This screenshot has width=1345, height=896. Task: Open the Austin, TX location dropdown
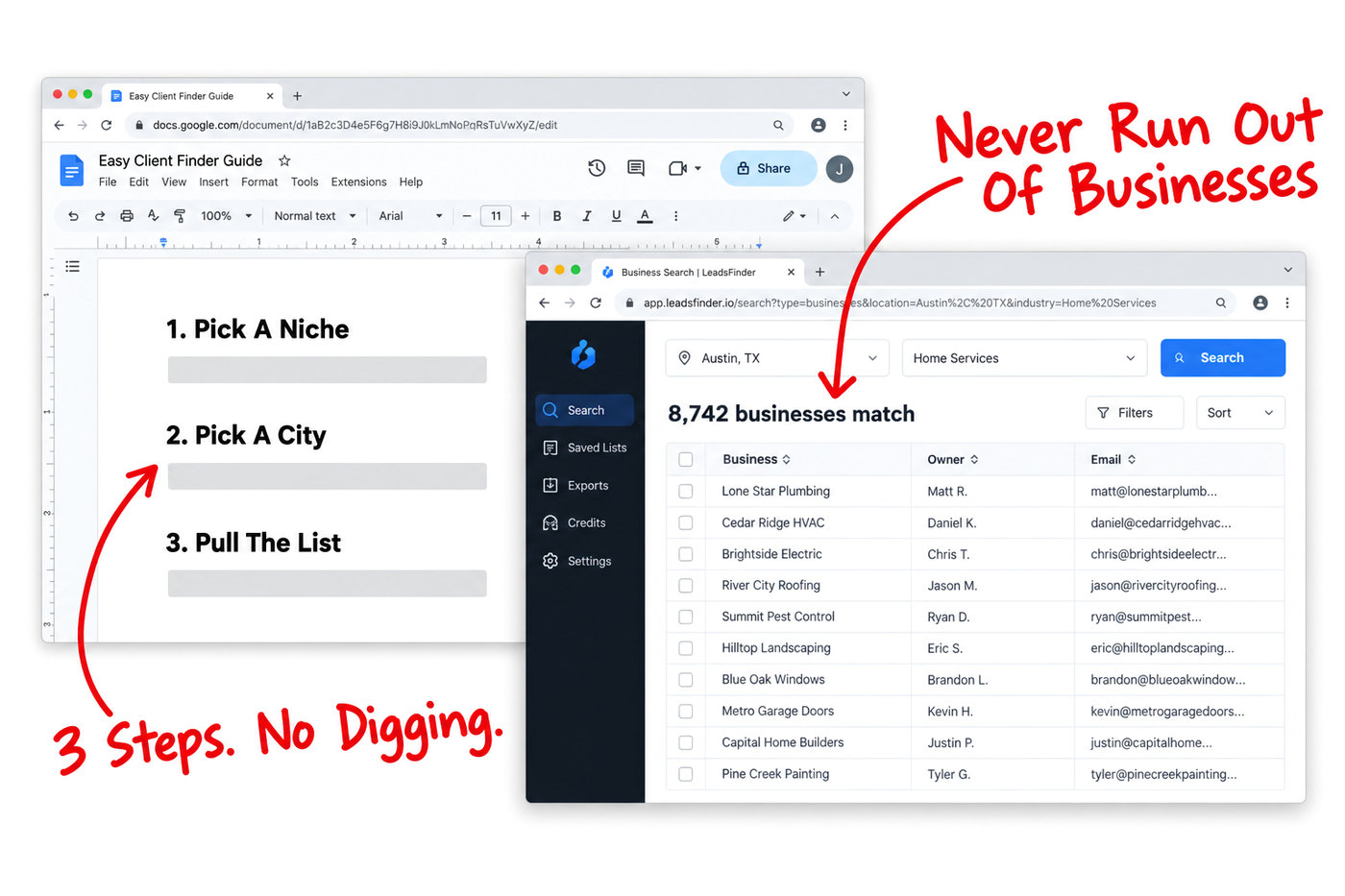tap(777, 357)
